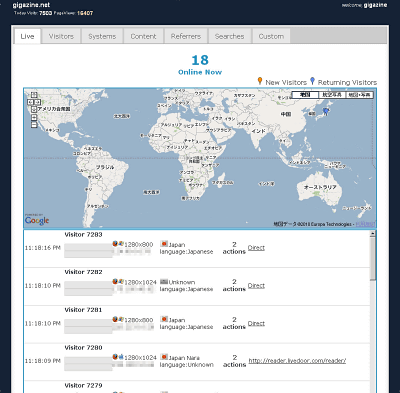Viewport: 400px width, 393px height.
Task: Click the language:Unknown text
Action: point(187,365)
